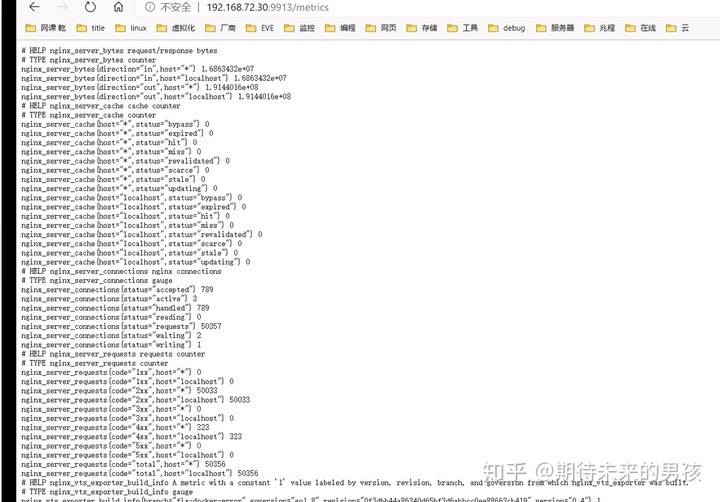Open the 在线 bookmark folder
720x502 pixels.
(x=641, y=28)
